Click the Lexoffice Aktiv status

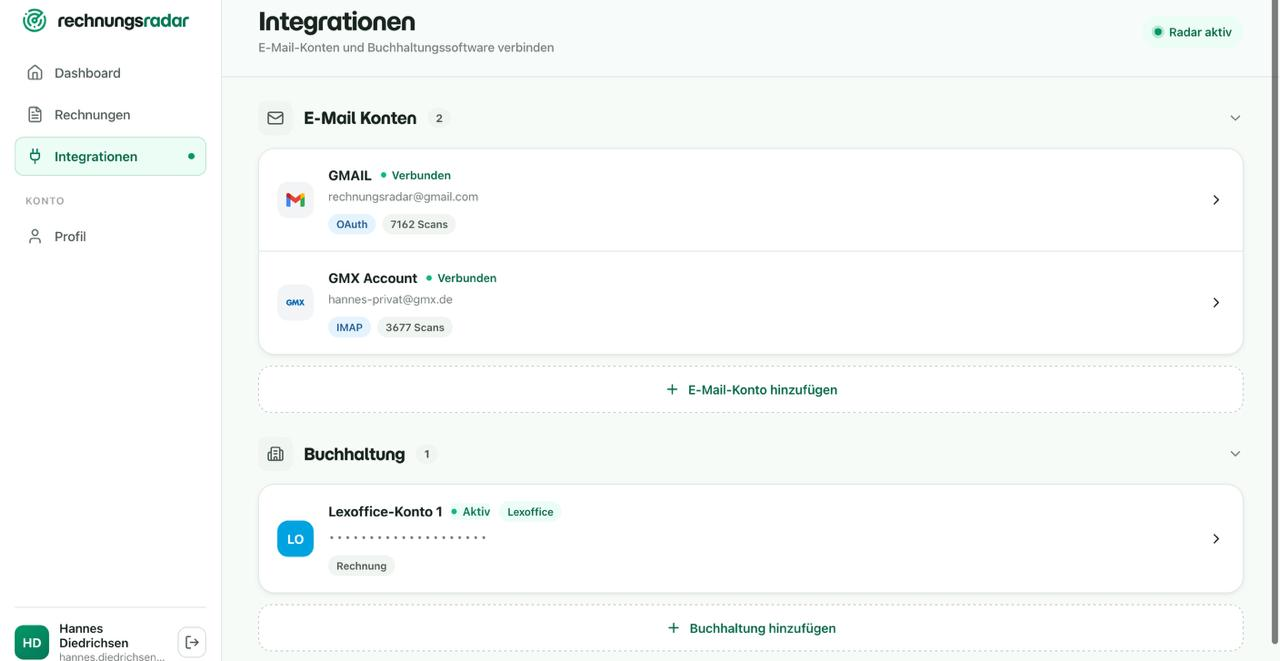pyautogui.click(x=470, y=512)
